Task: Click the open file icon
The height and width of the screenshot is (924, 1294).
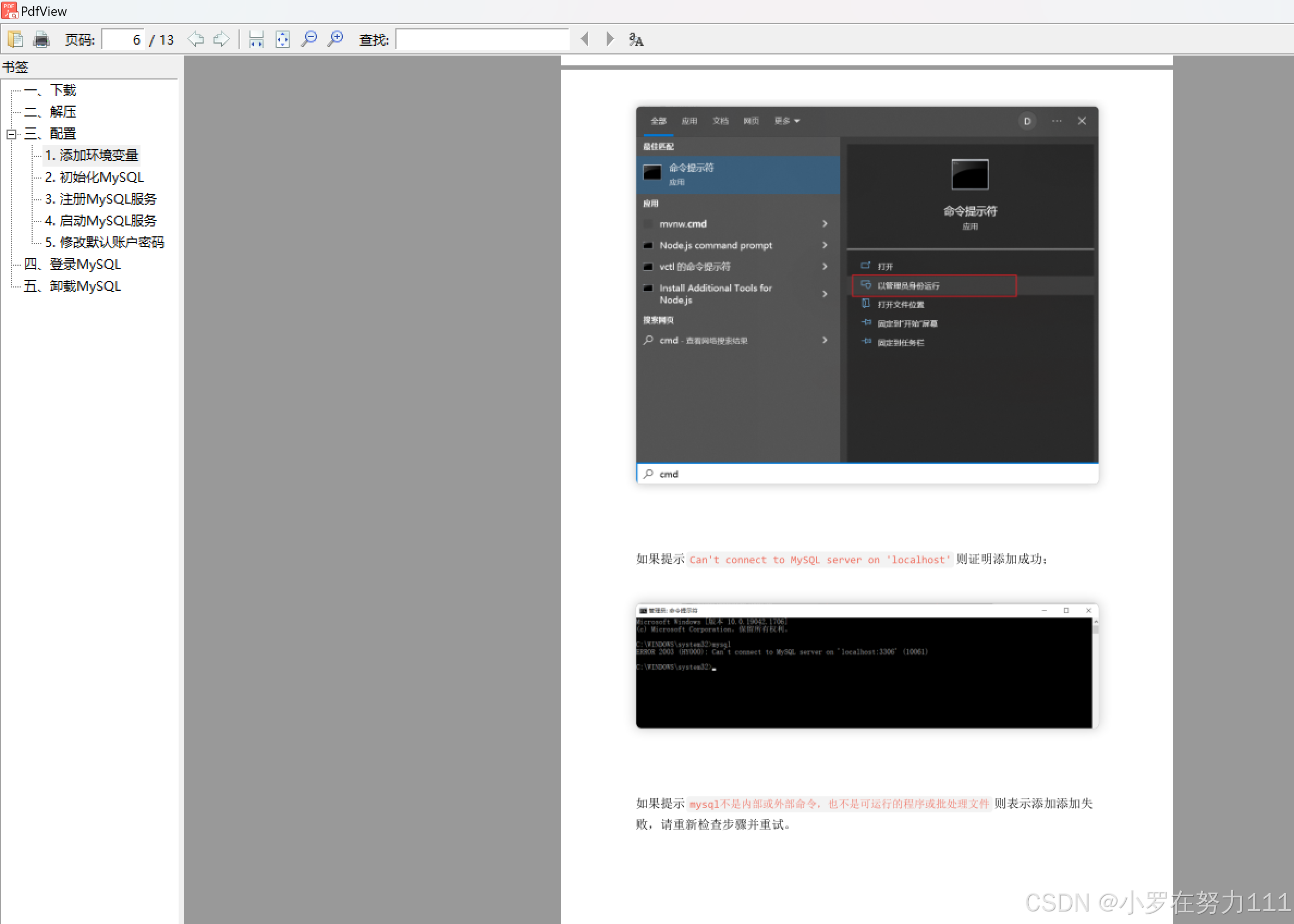Action: click(15, 39)
